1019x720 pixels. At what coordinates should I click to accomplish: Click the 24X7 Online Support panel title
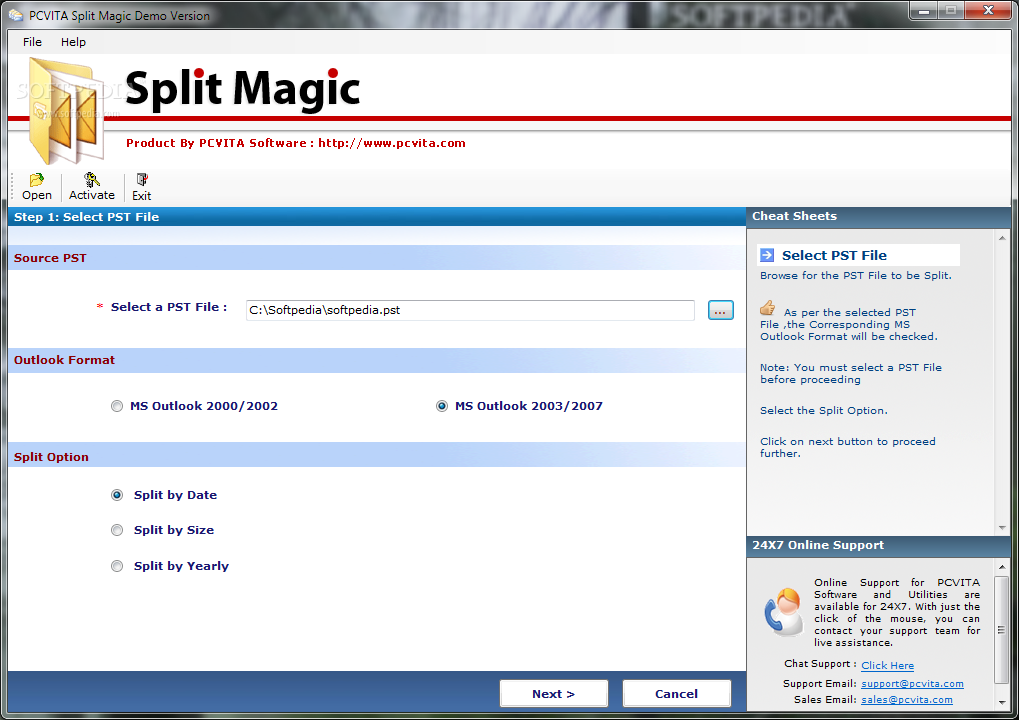point(818,545)
